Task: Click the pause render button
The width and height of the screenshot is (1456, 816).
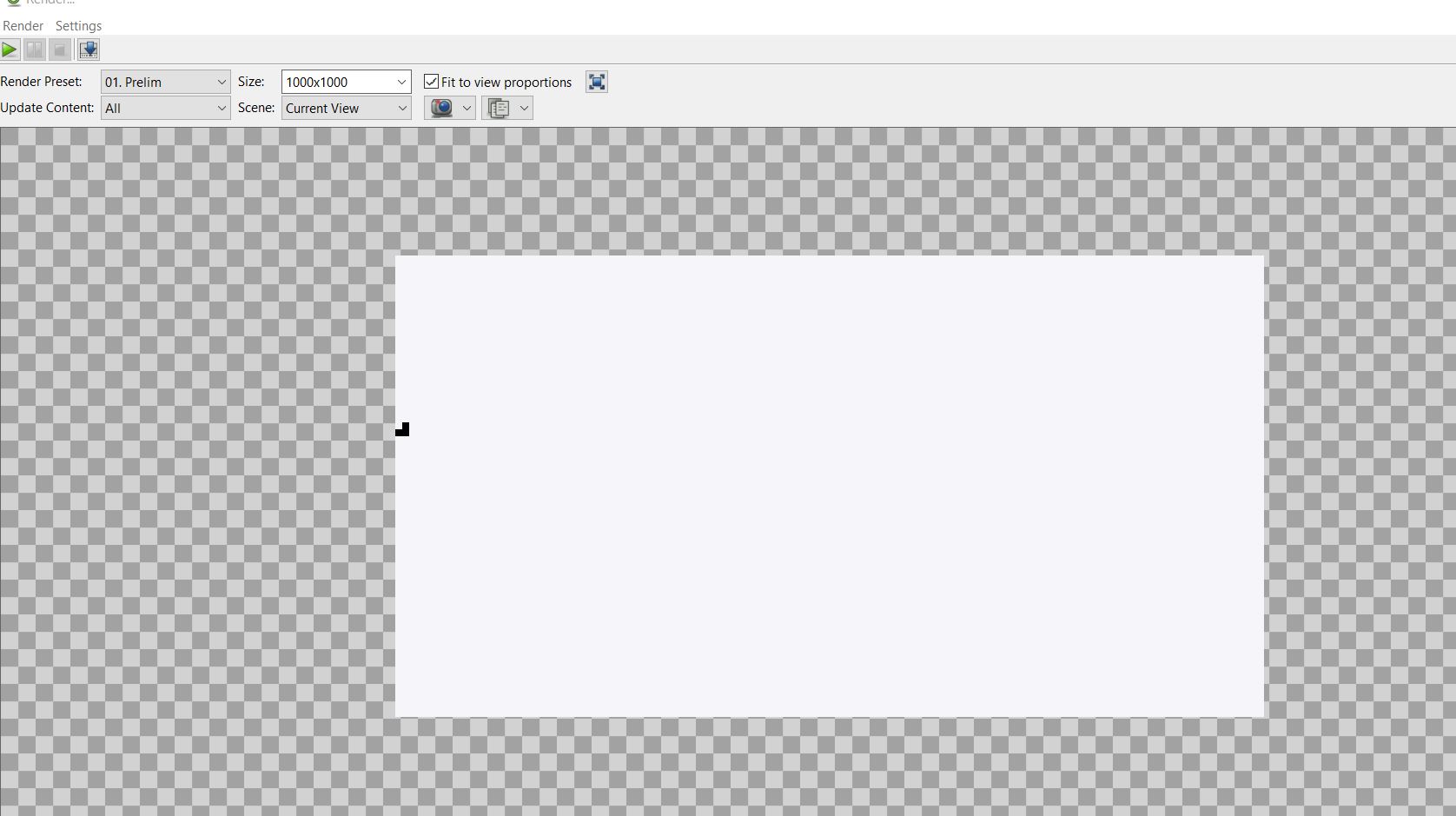Action: (35, 50)
